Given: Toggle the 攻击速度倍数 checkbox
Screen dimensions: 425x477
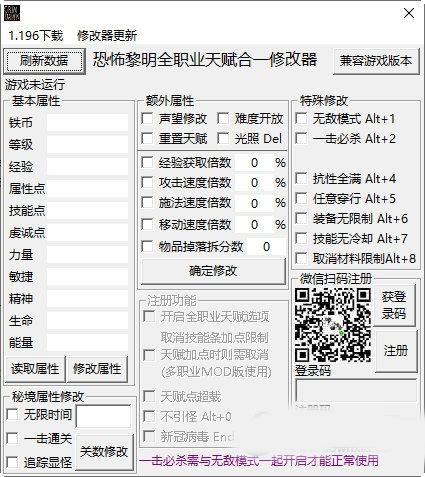Looking at the screenshot, I should [147, 183].
